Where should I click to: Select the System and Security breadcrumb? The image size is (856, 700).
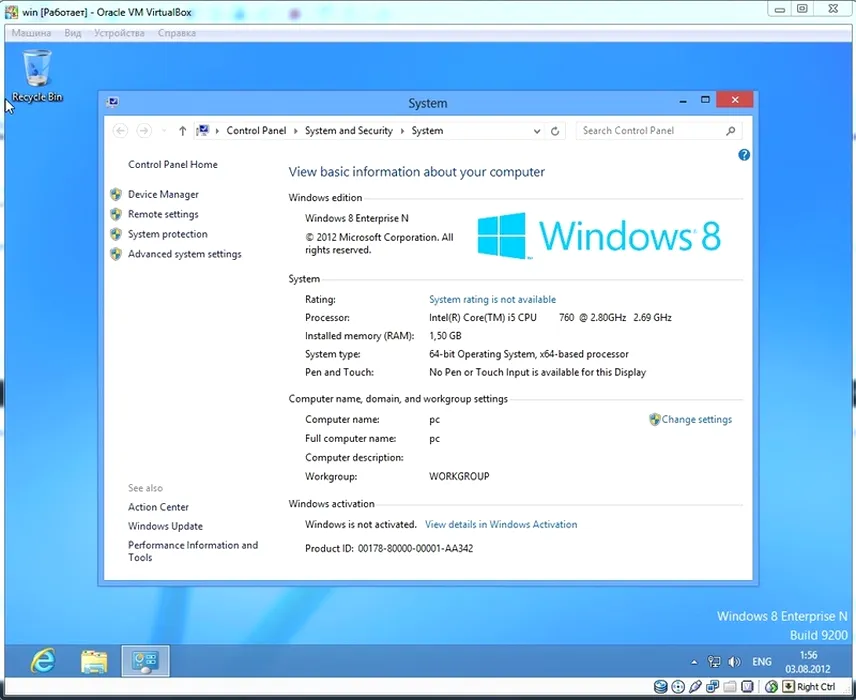click(349, 130)
